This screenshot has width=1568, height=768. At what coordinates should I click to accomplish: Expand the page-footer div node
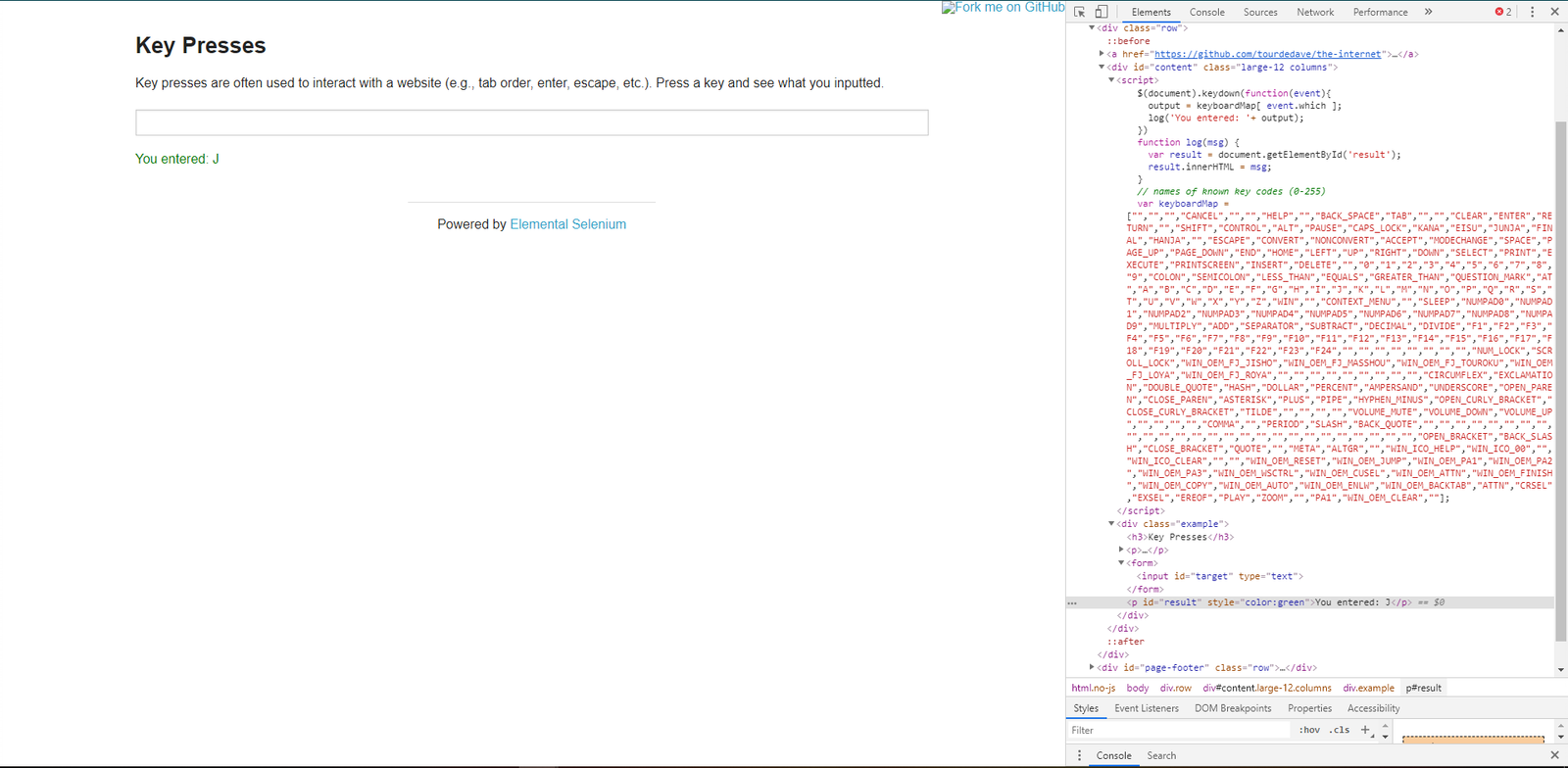coord(1092,667)
